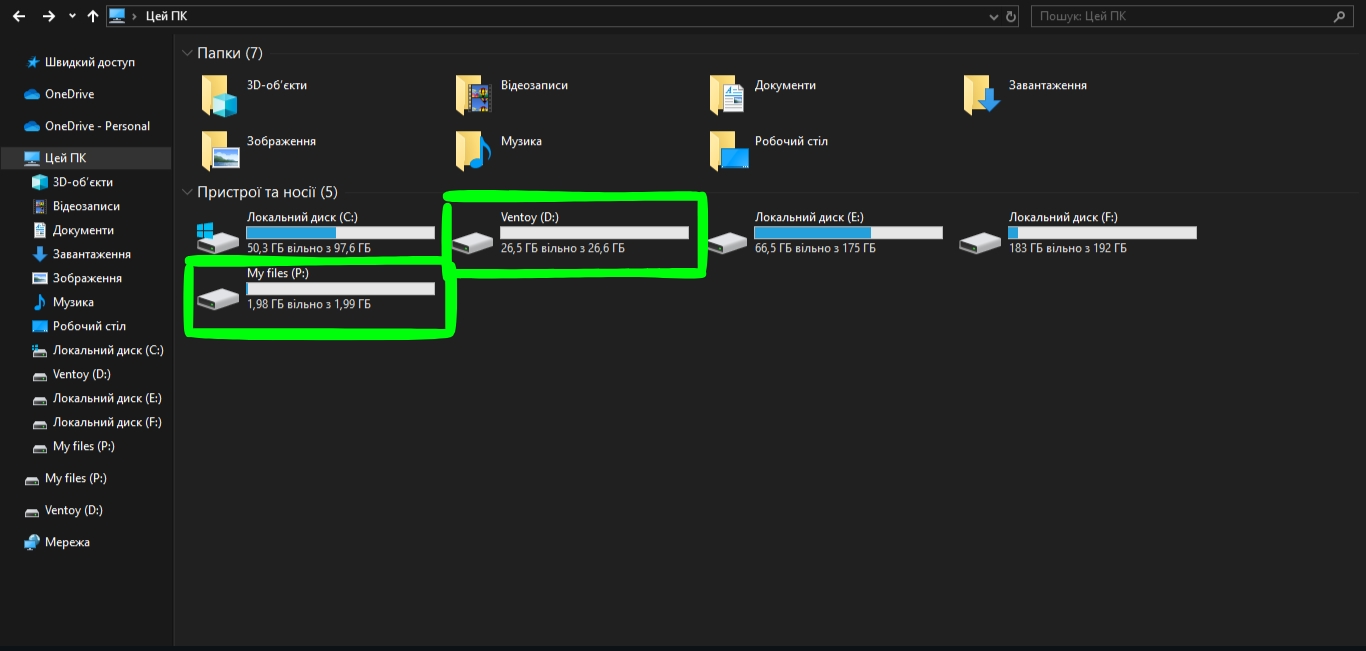Click text 66,5 ГБ вільно з 175 ГБ

click(x=814, y=248)
